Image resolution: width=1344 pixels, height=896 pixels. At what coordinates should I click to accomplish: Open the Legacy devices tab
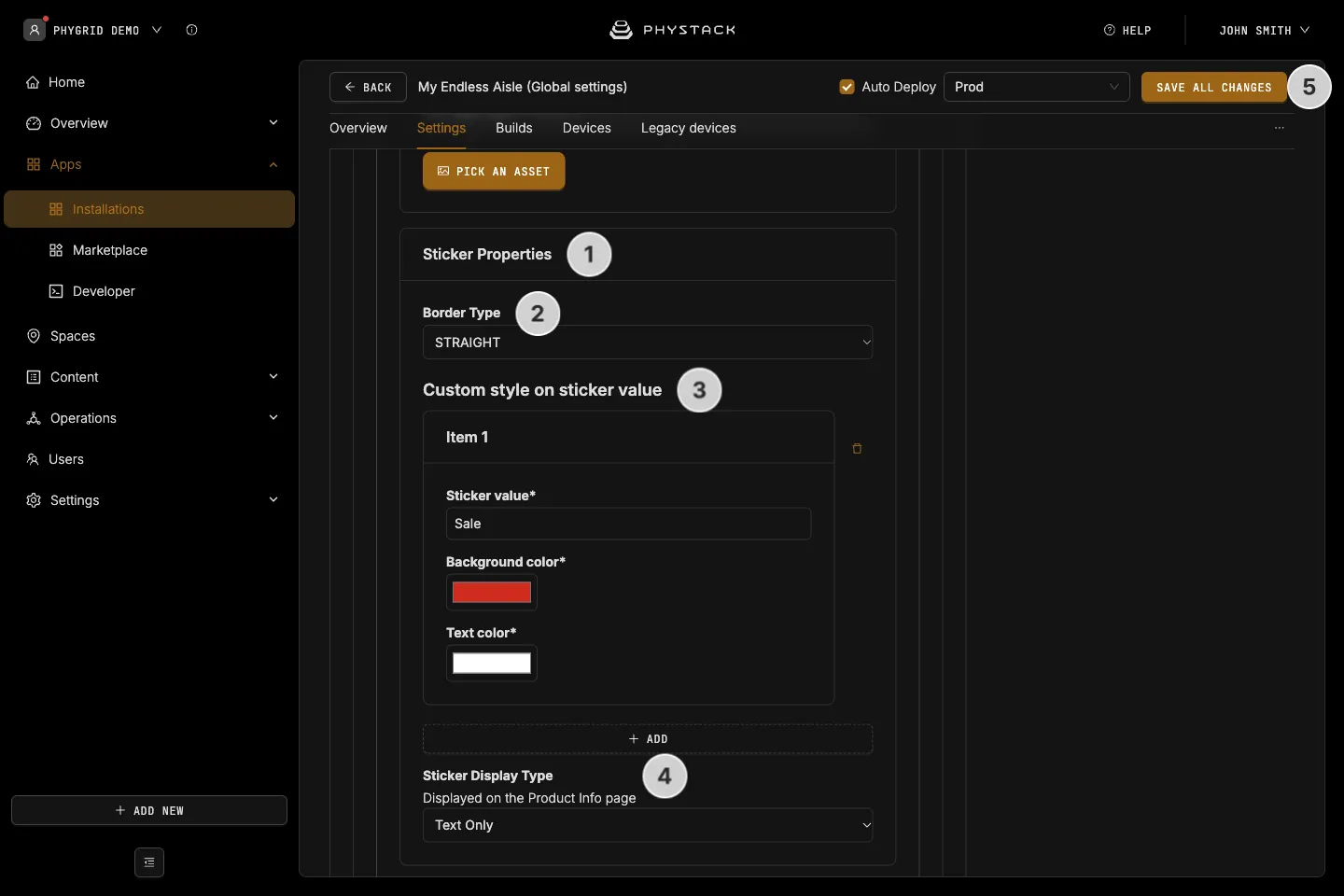pos(689,128)
